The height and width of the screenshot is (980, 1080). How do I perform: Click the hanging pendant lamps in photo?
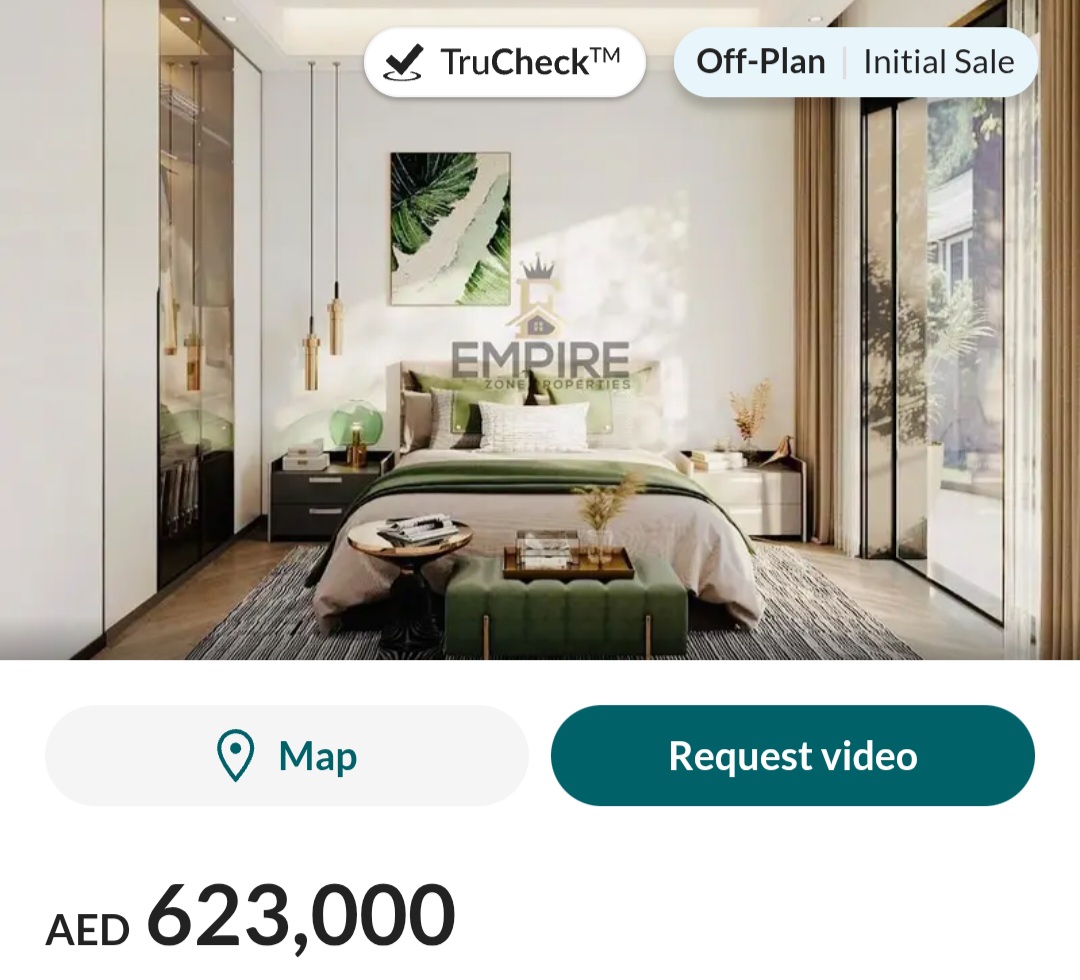tap(324, 227)
